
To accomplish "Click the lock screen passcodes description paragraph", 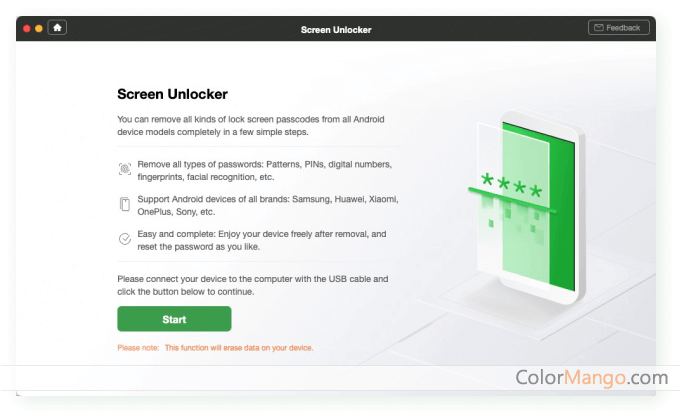I will (x=251, y=125).
